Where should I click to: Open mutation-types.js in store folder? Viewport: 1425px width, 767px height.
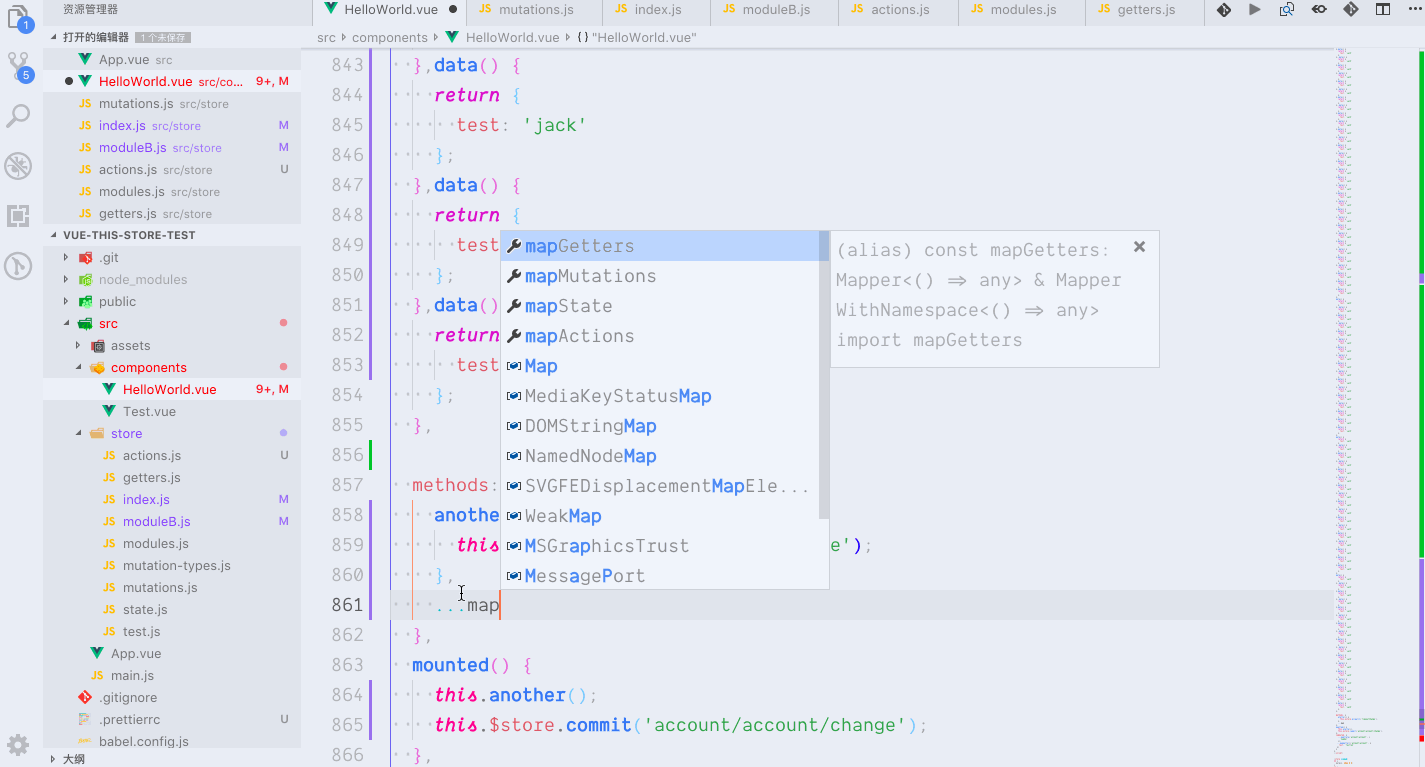coord(172,565)
